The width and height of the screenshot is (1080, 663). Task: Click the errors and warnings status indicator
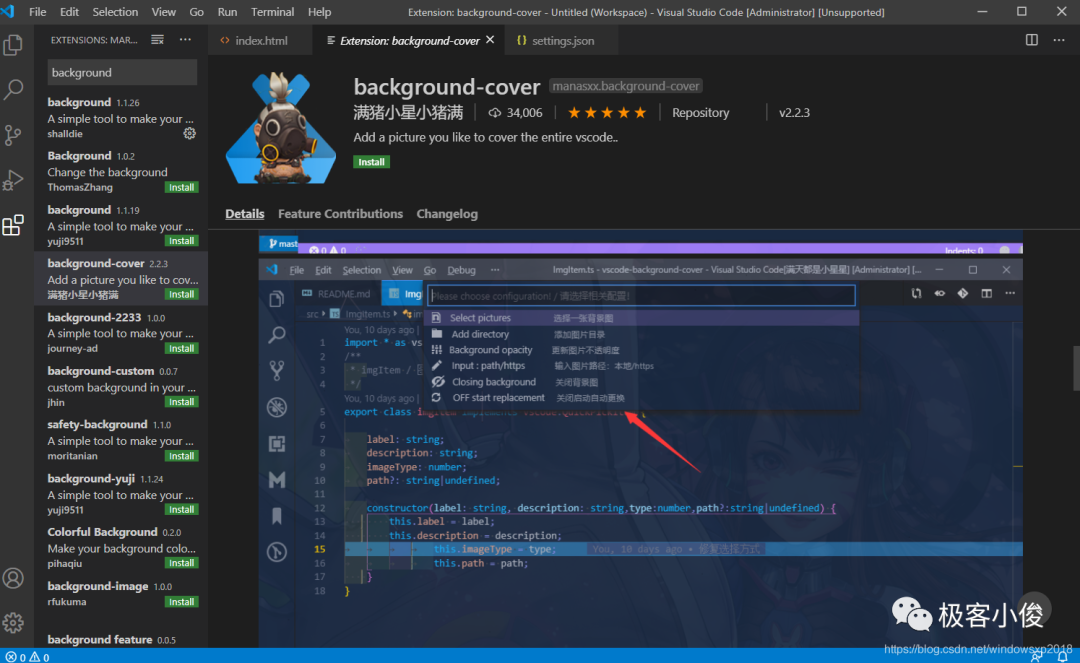(28, 657)
